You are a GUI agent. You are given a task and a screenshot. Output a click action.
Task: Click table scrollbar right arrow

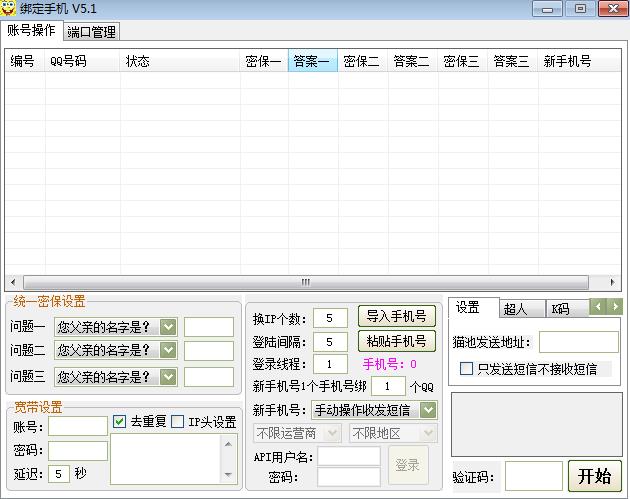pyautogui.click(x=612, y=282)
